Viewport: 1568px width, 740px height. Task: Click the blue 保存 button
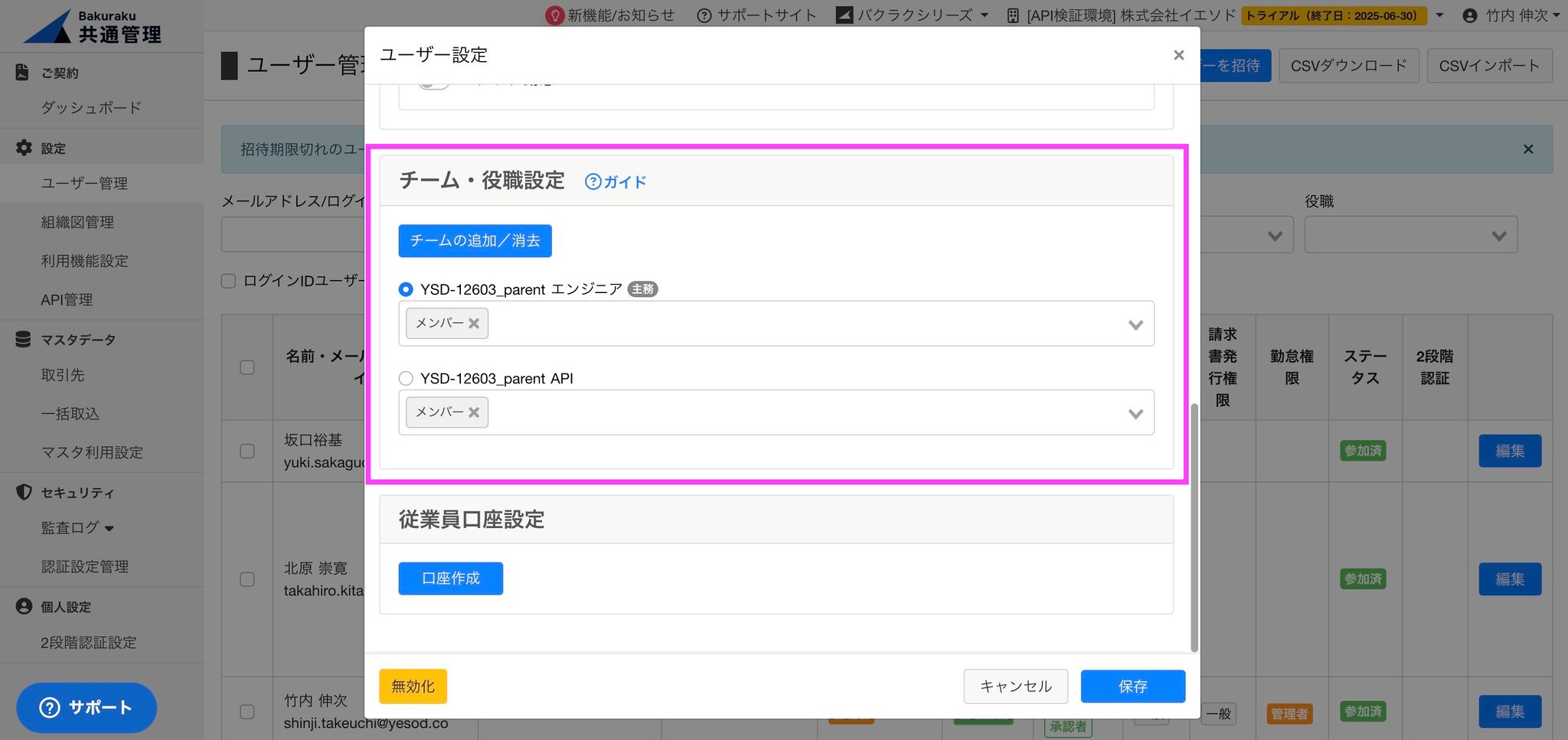(1132, 686)
